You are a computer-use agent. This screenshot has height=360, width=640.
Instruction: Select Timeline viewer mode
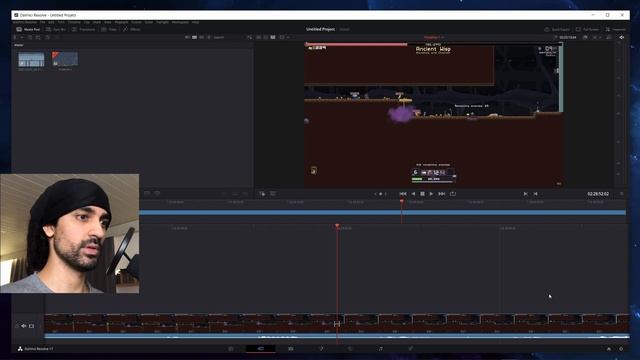[273, 37]
